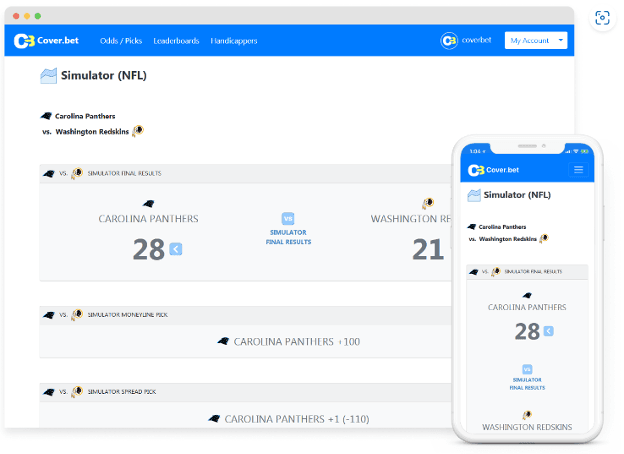Click Carolina Panthers team name in desktop matchup header

[85, 116]
